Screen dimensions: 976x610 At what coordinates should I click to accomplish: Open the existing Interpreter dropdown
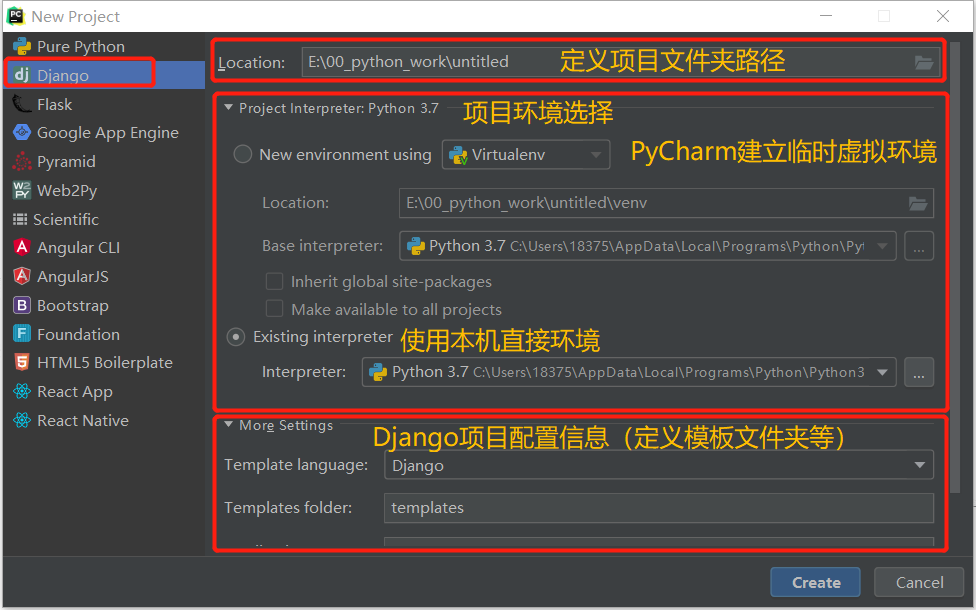[629, 372]
